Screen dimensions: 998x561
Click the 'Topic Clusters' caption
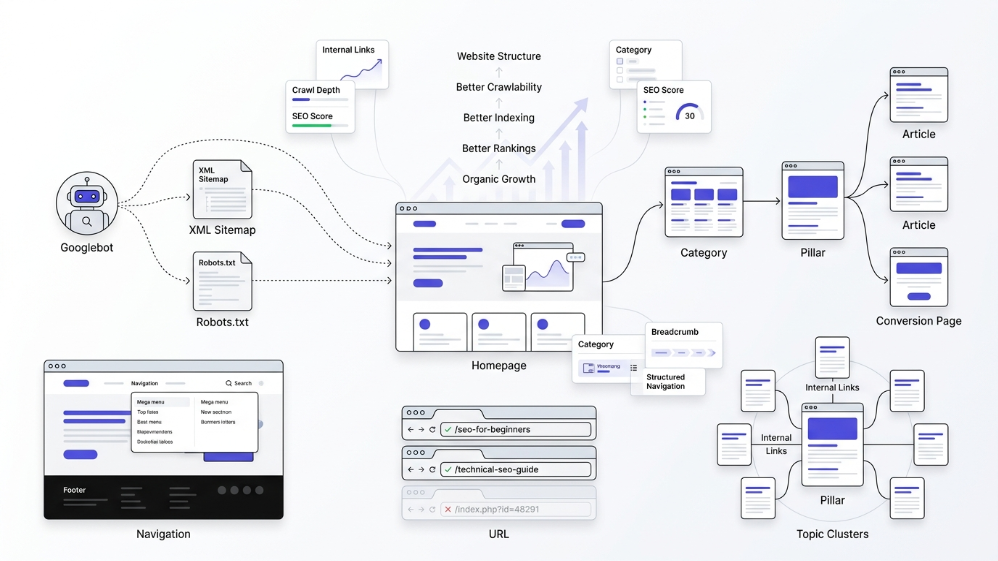point(833,534)
